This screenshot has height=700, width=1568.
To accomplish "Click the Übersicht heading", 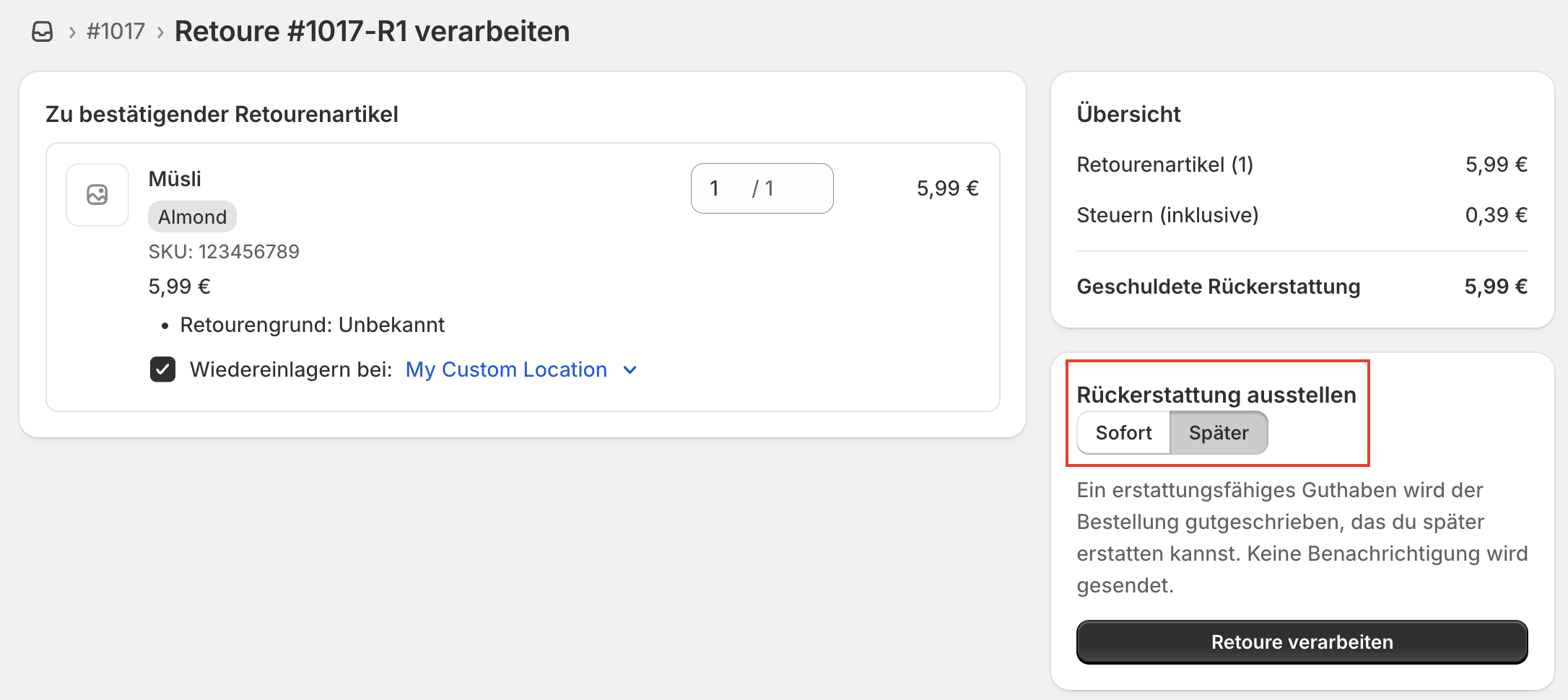I will pos(1128,114).
